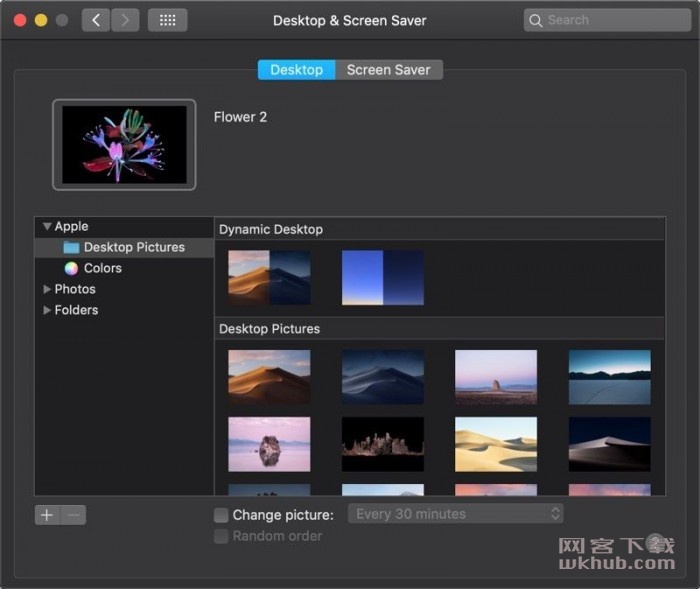700x589 pixels.
Task: Pick the Mojave Day dune picture
Action: [x=269, y=377]
